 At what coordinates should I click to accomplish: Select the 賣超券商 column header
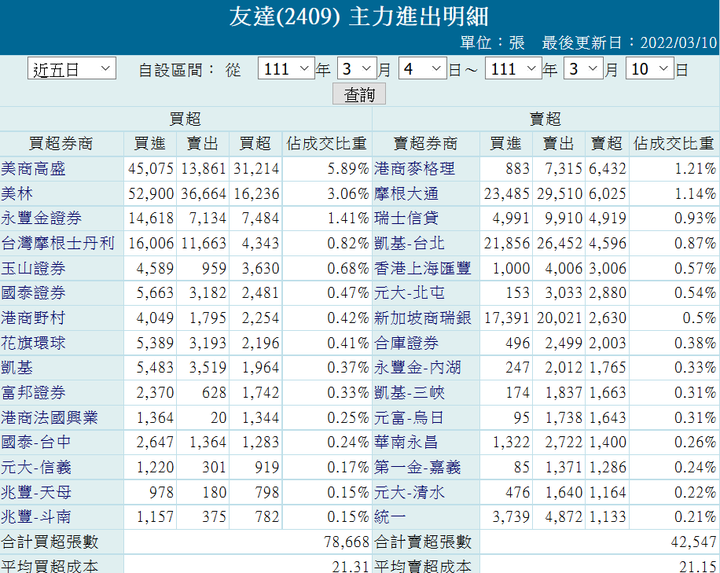tap(426, 144)
